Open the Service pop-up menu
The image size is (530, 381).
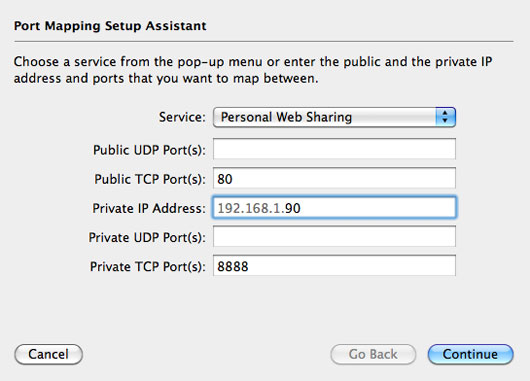click(334, 117)
